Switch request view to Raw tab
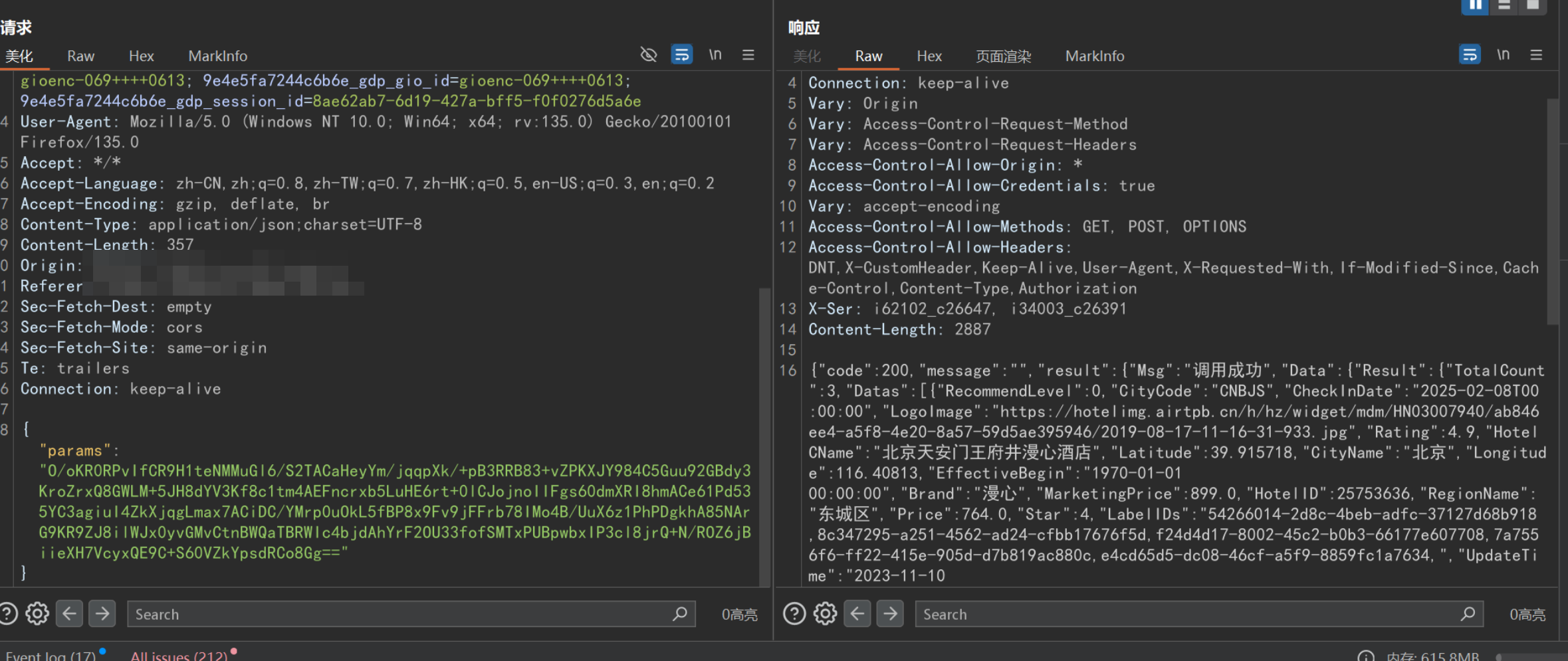 [x=80, y=56]
